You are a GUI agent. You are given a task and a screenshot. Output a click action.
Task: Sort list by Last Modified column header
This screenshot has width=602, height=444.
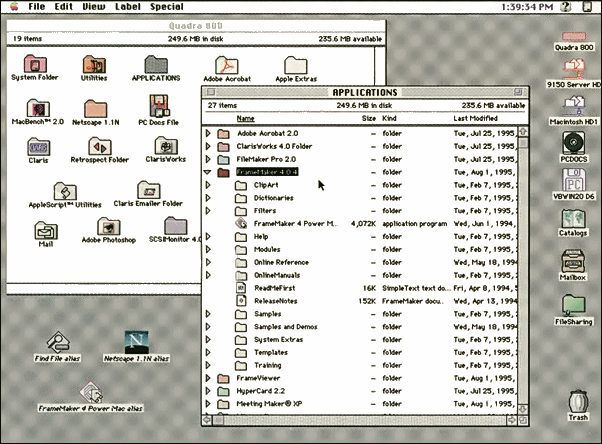[x=475, y=118]
